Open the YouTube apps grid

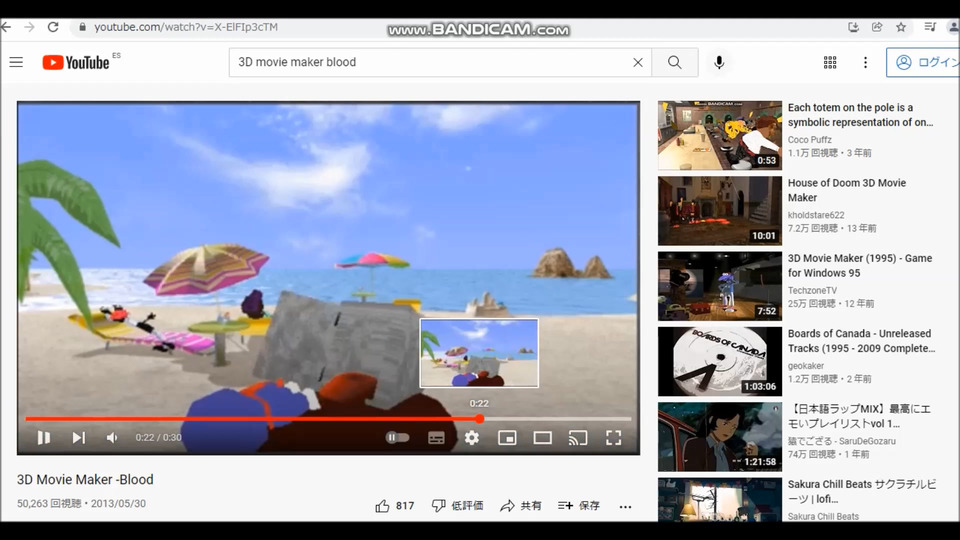(x=830, y=62)
